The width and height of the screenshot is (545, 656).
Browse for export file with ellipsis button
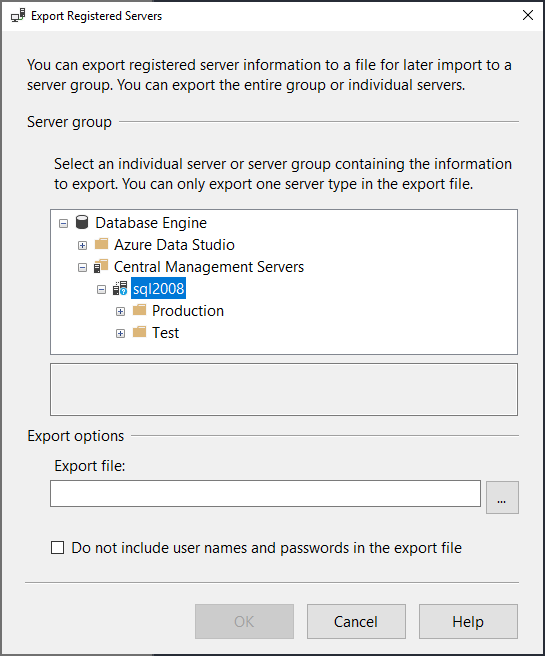coord(502,497)
